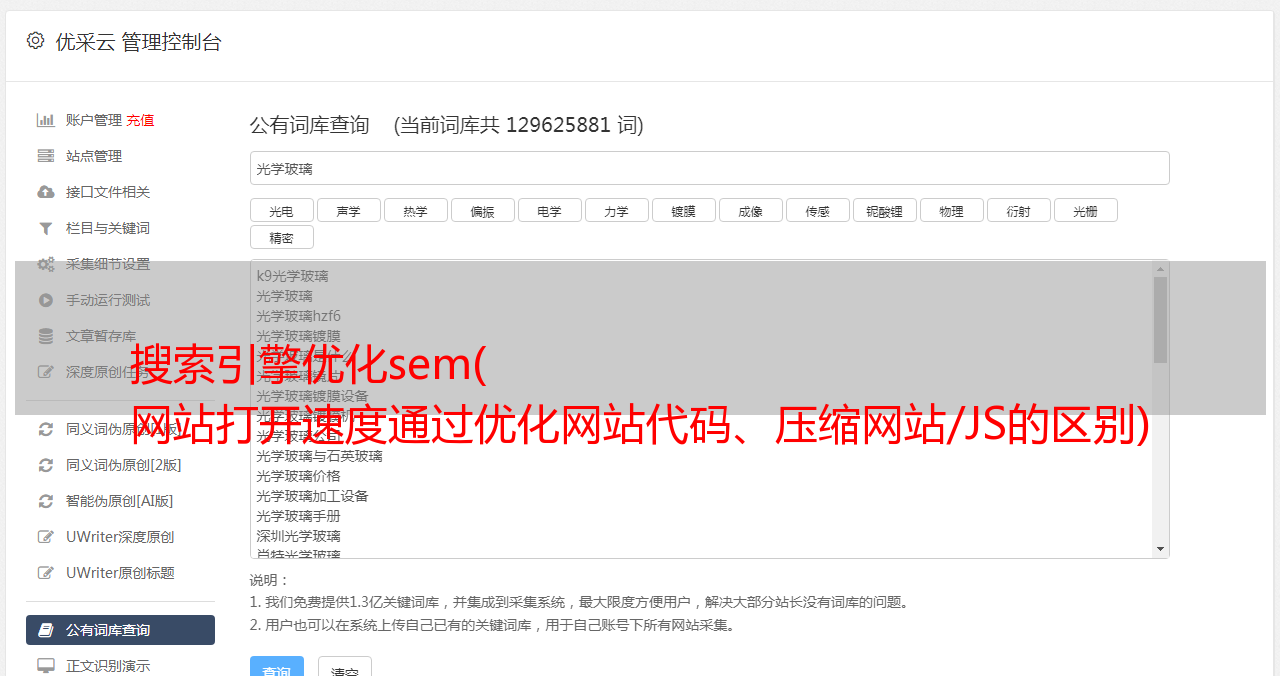Click the red 充值 link
Screen dimensions: 1280x676
click(x=140, y=120)
